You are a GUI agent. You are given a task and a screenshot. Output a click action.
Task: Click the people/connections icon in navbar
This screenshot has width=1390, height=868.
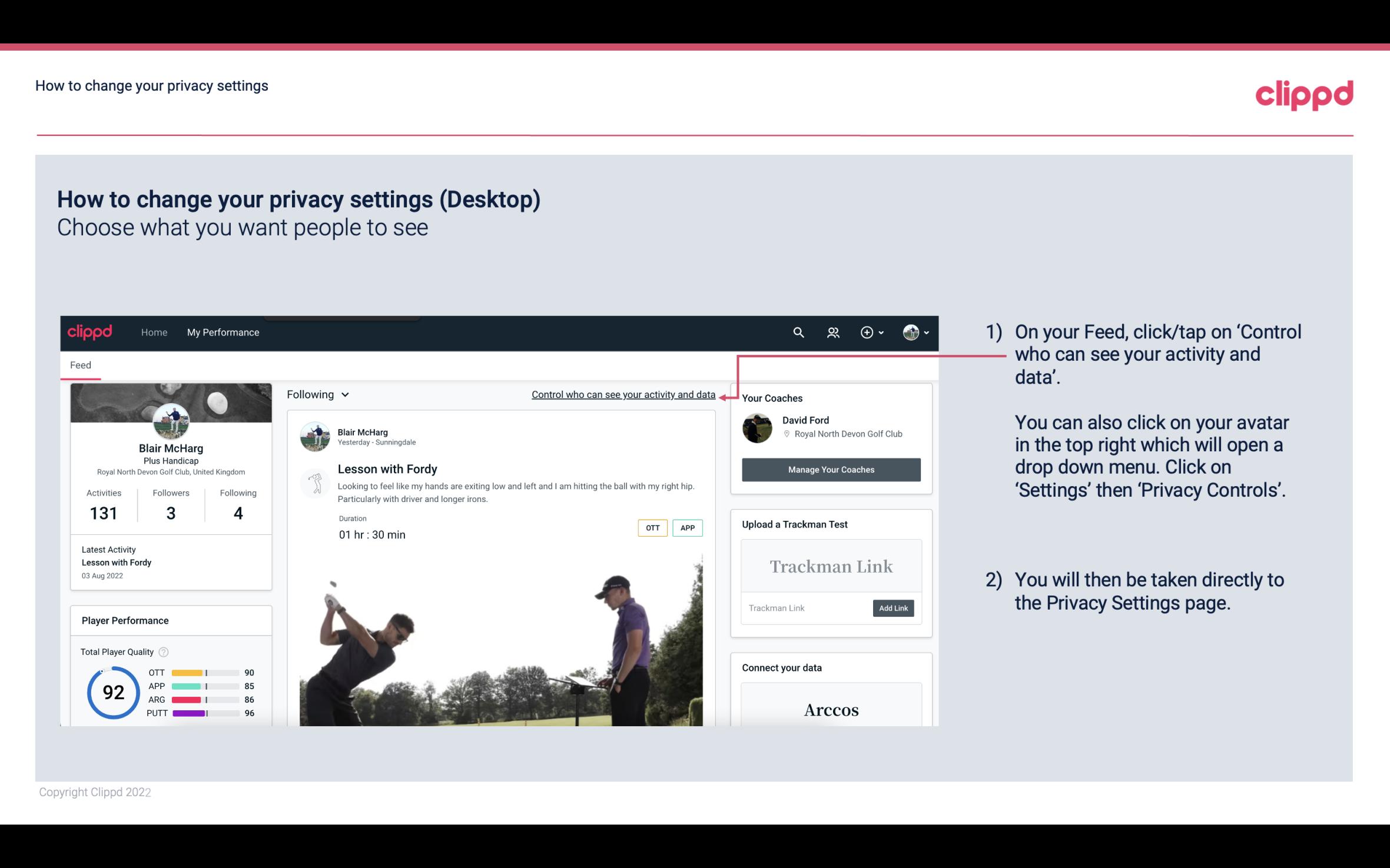point(833,331)
